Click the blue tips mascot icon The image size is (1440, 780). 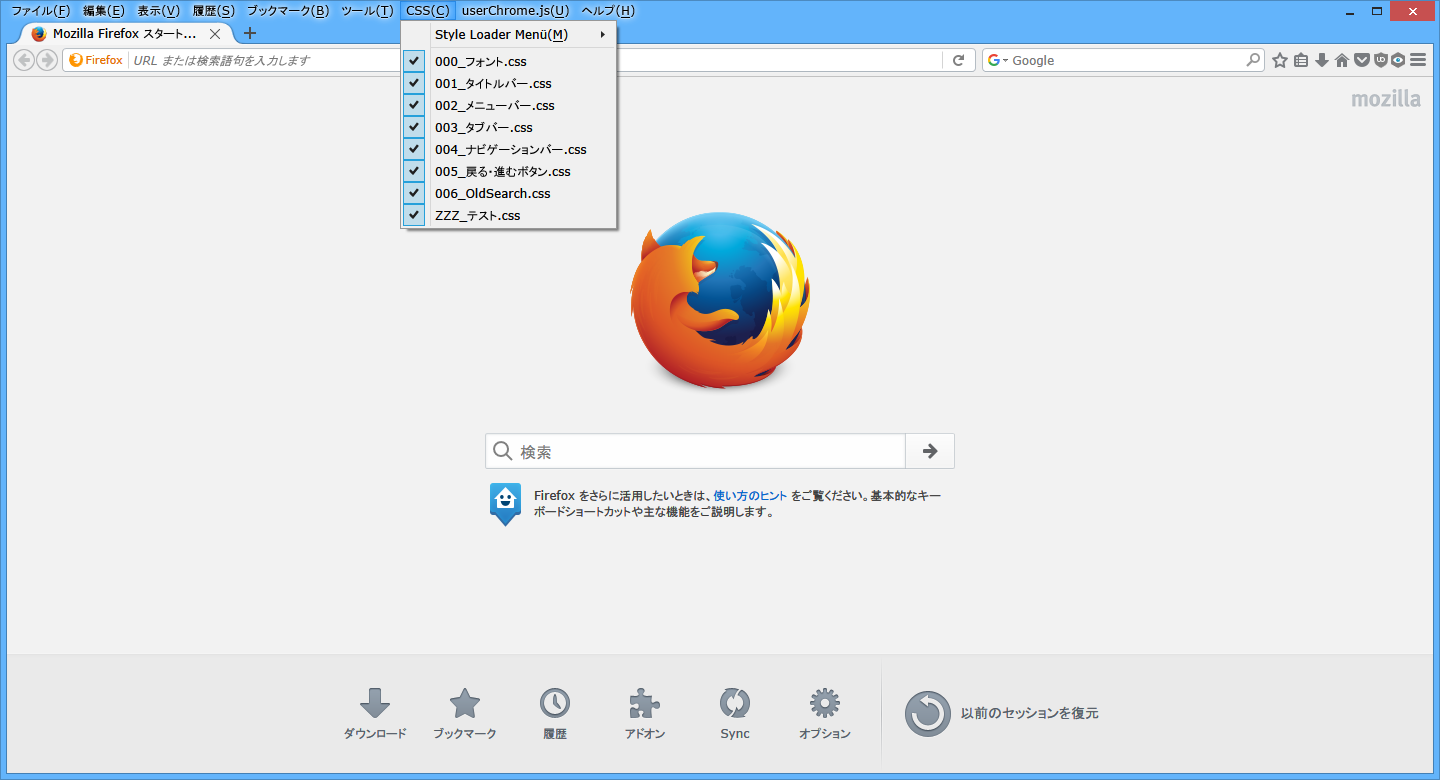coord(505,504)
